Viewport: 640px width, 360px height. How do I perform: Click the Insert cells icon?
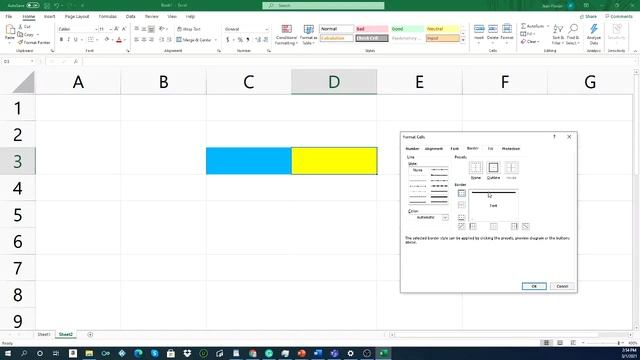click(x=479, y=29)
